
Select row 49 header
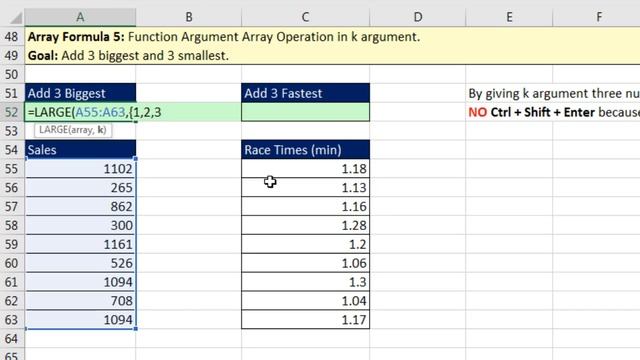[12, 56]
